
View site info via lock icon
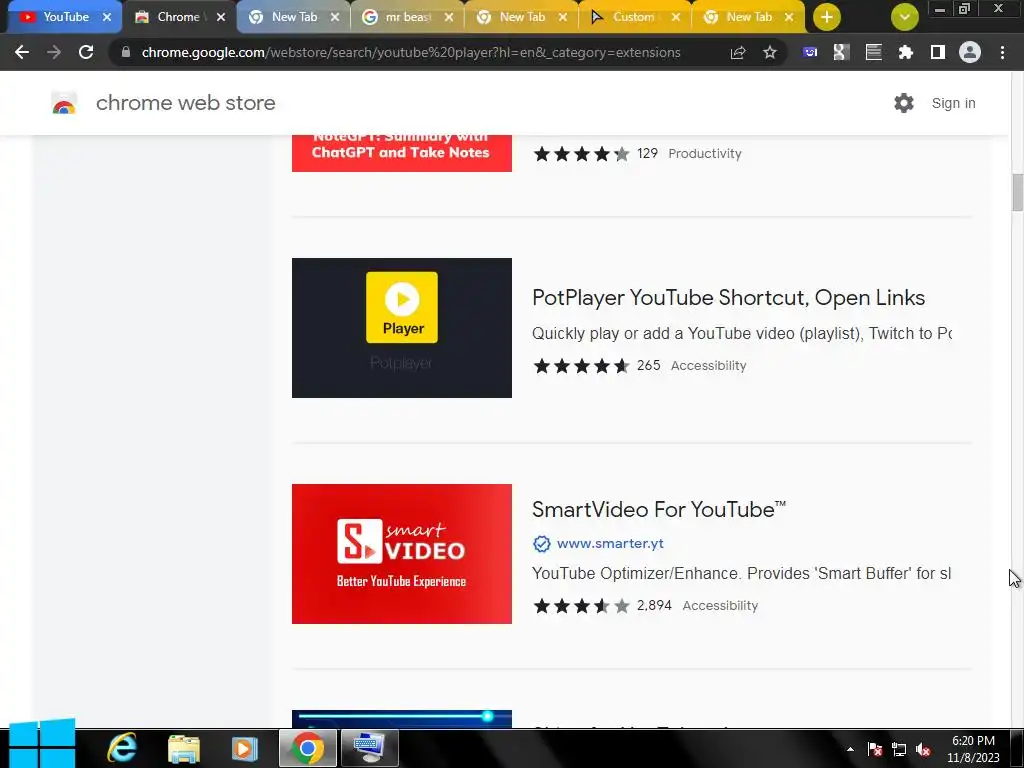point(125,52)
